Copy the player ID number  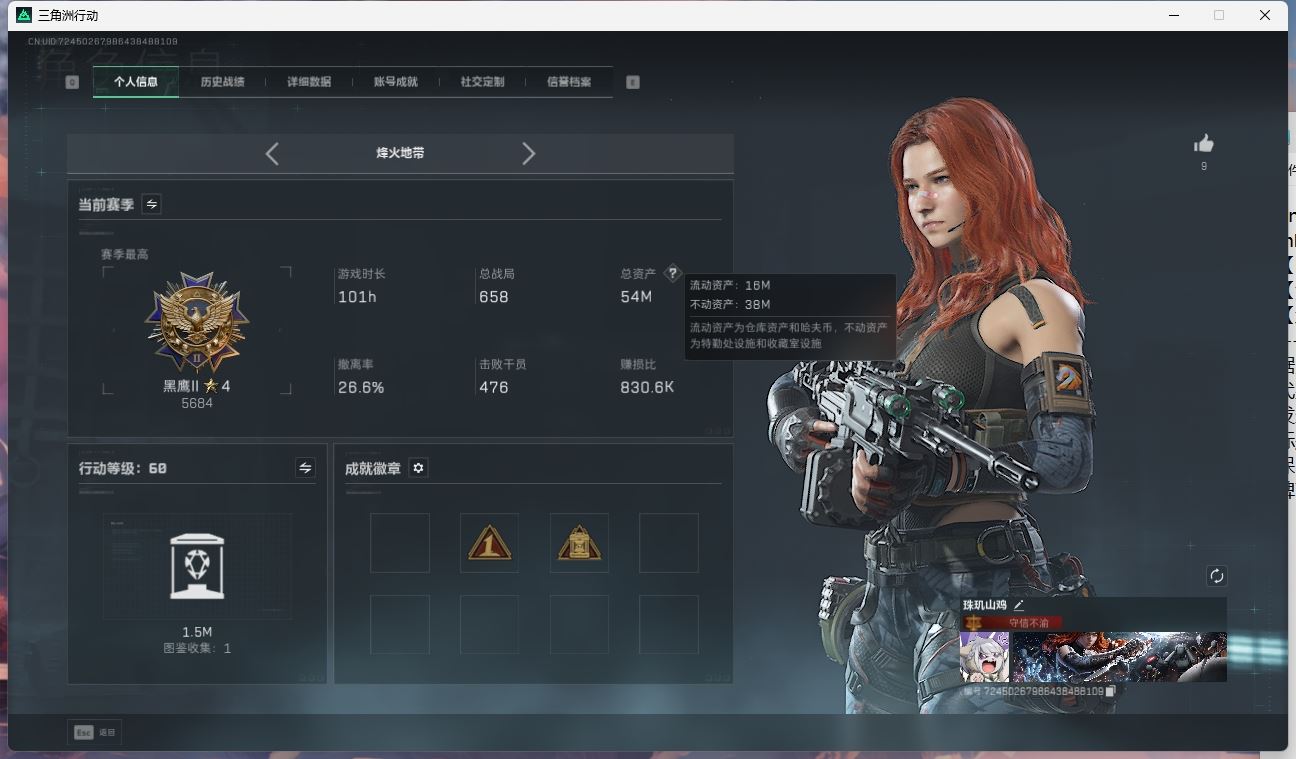[x=1111, y=691]
